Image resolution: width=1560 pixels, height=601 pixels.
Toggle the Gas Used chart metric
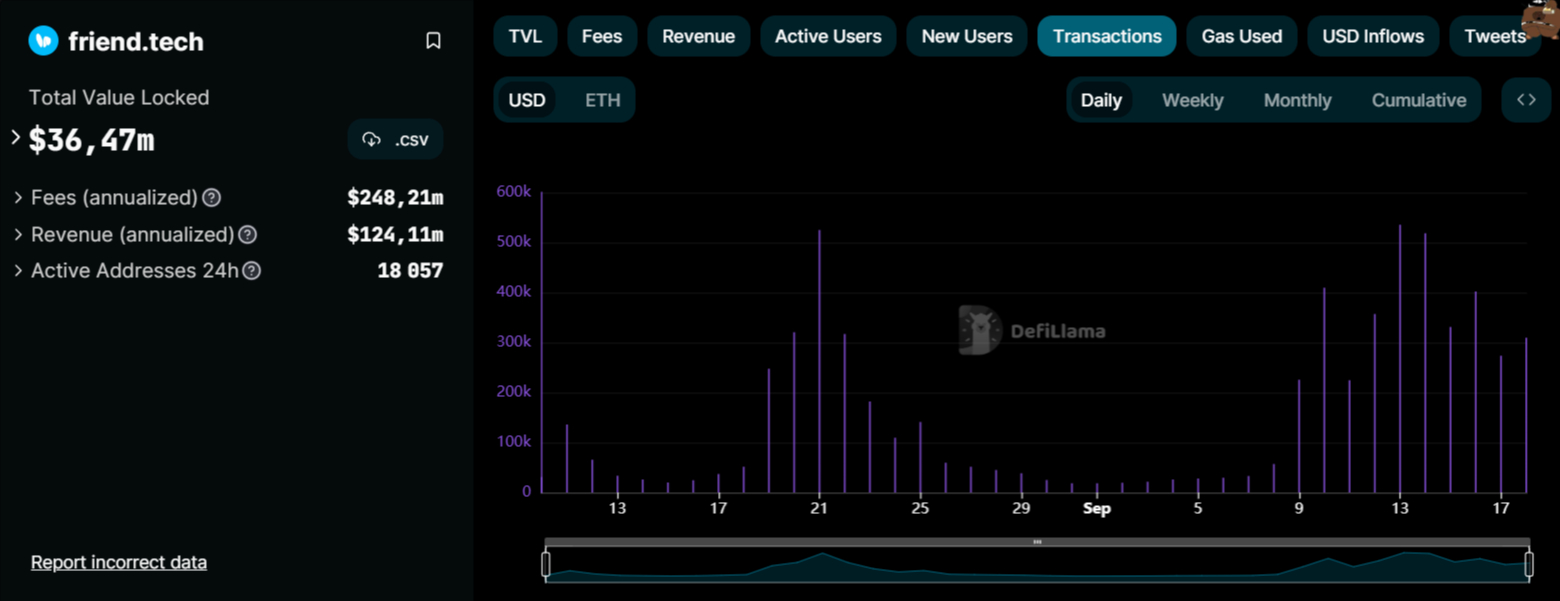coord(1242,36)
